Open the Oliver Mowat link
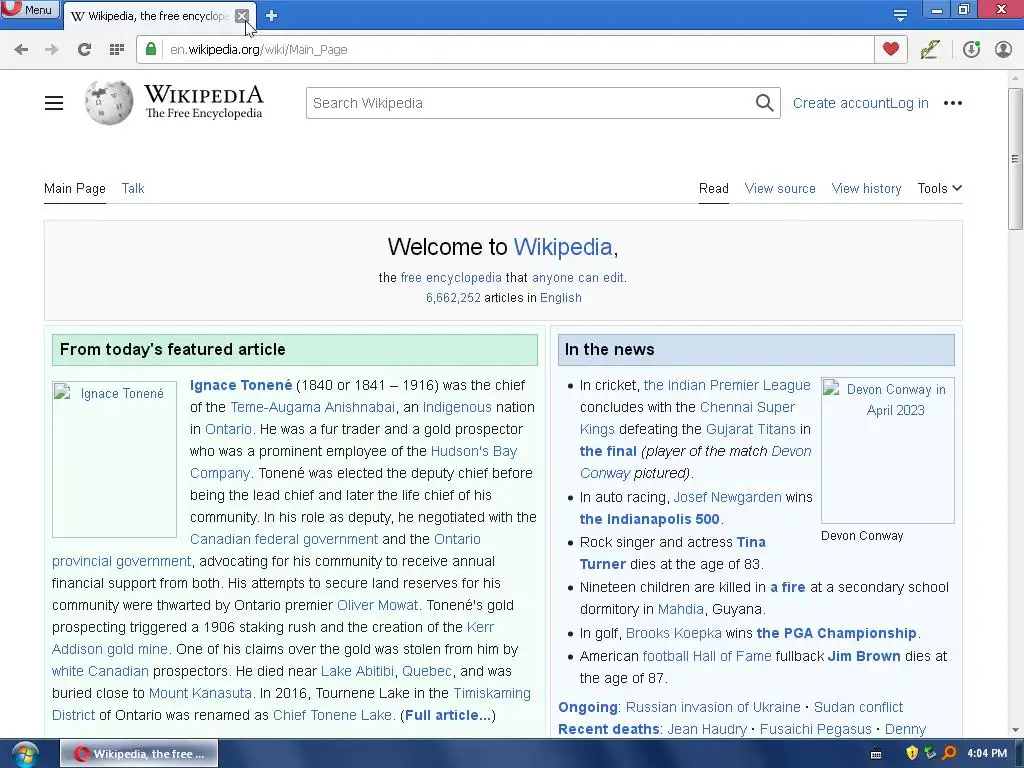The height and width of the screenshot is (768, 1024). [377, 605]
